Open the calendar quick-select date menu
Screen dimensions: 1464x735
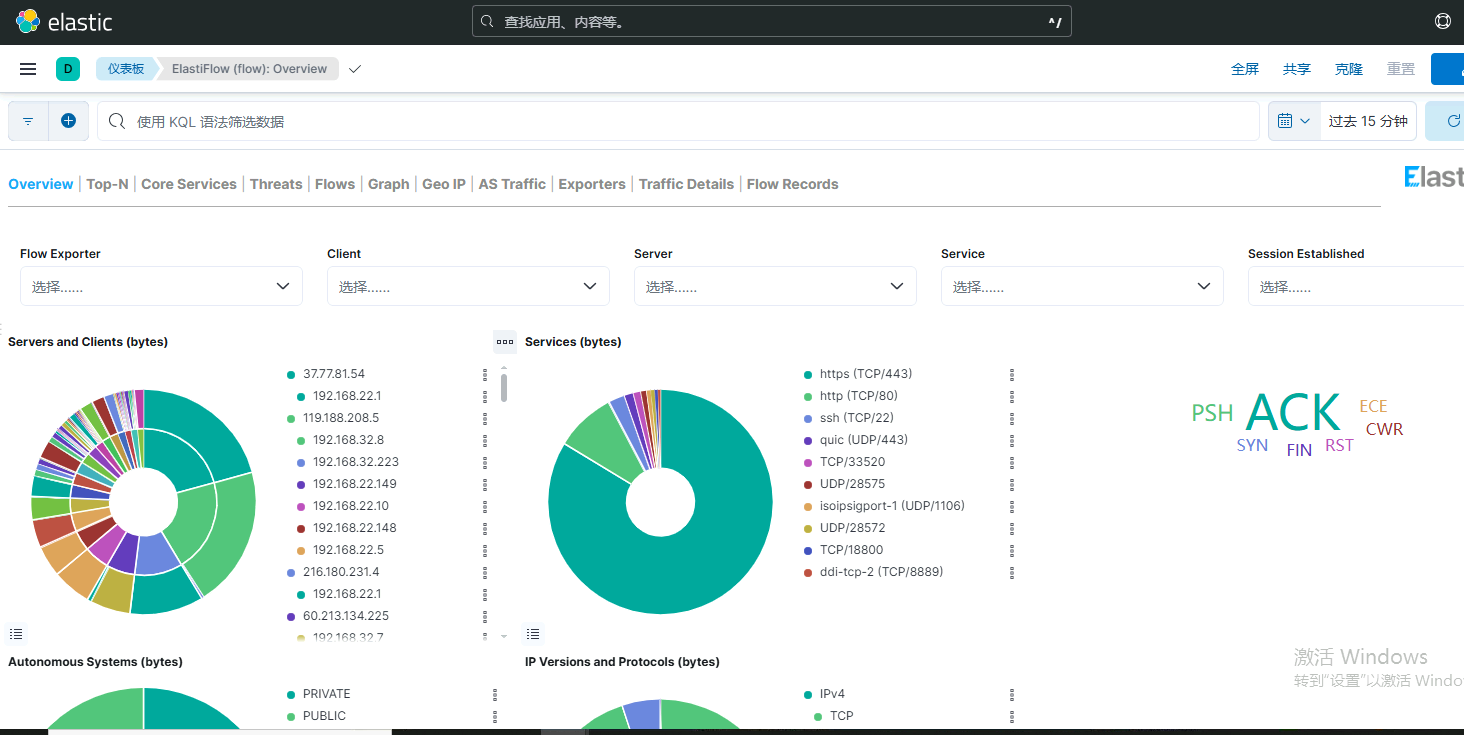(1294, 121)
